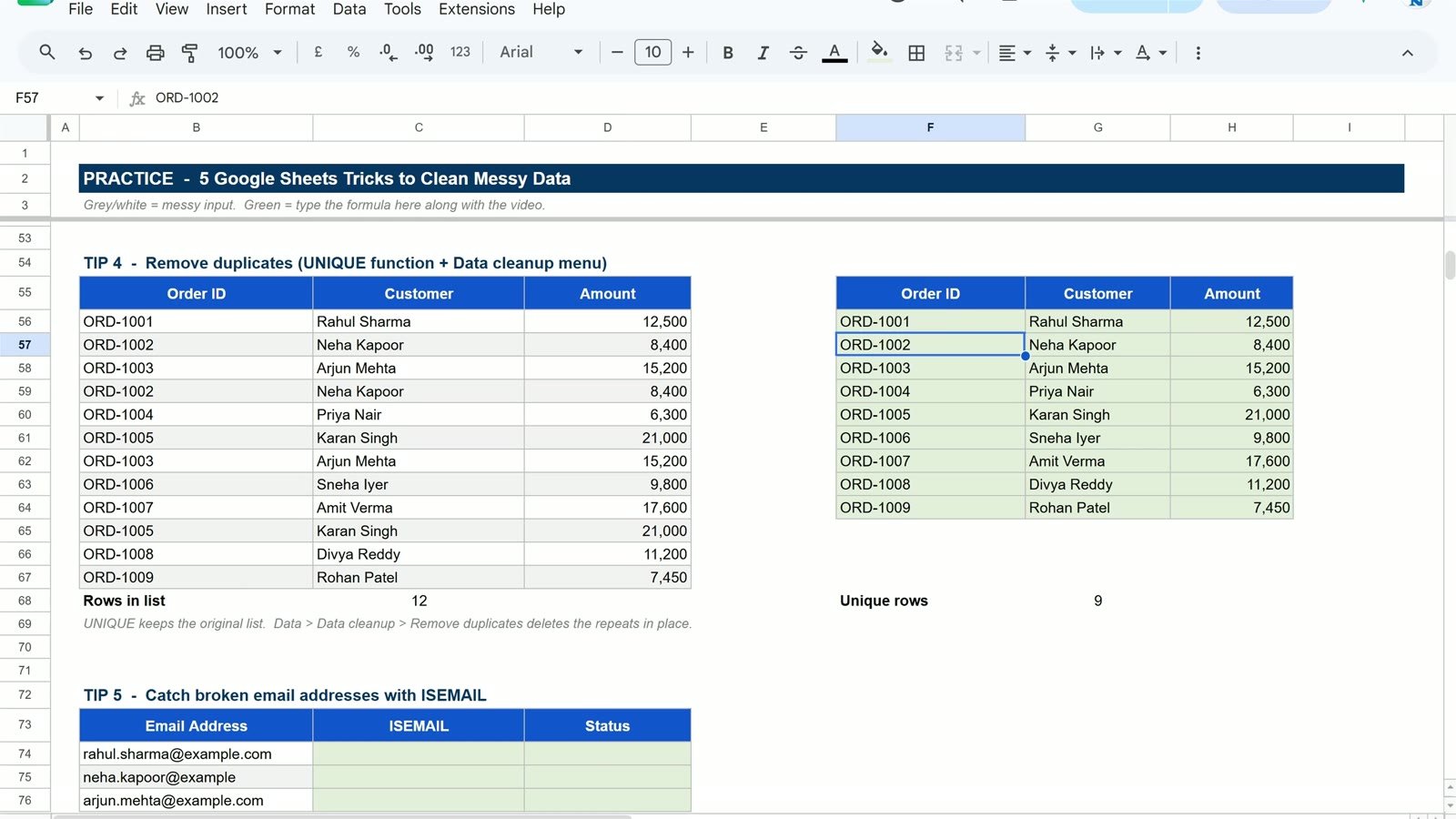Screen dimensions: 1456x819
Task: Select column F header
Action: coord(930,127)
